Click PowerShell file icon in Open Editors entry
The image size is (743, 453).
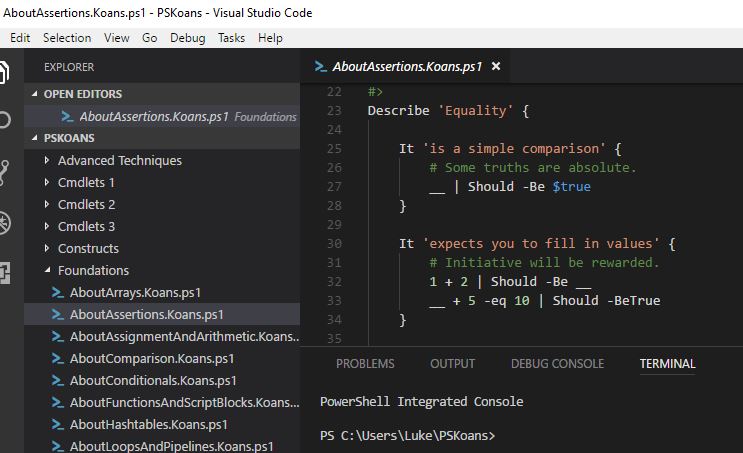pos(67,117)
